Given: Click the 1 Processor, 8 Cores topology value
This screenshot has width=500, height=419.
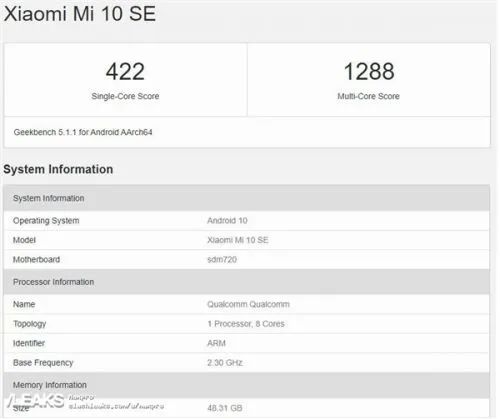Looking at the screenshot, I should tap(246, 324).
